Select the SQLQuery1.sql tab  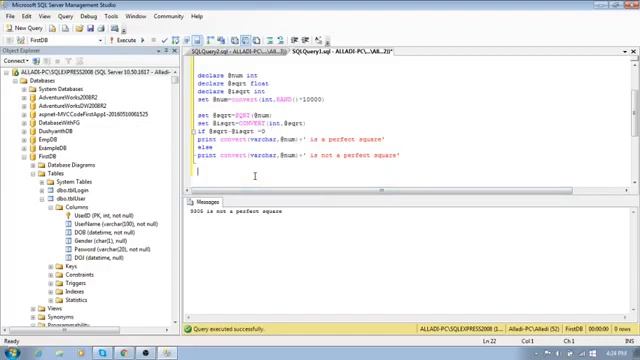[342, 51]
